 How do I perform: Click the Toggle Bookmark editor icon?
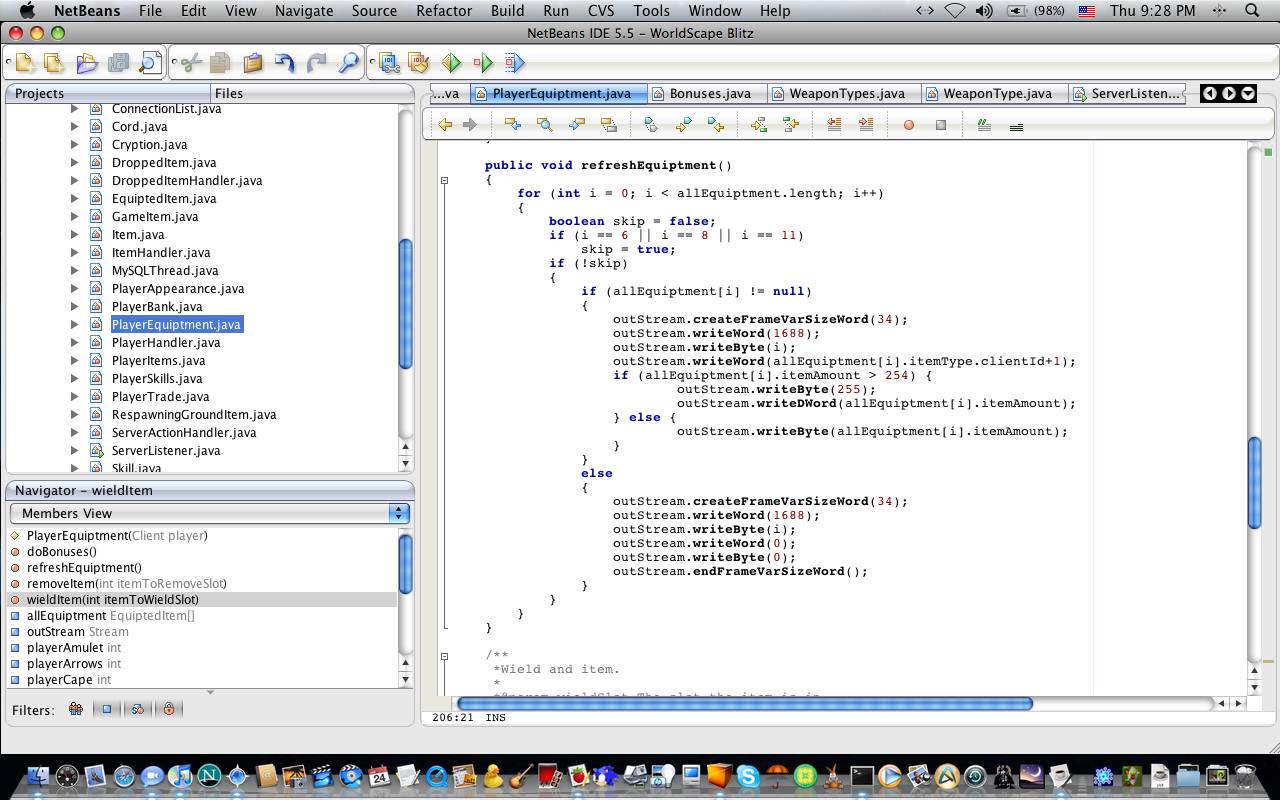point(651,125)
